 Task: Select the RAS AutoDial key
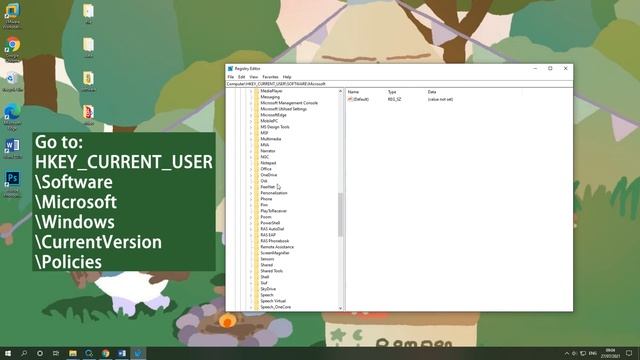point(272,229)
